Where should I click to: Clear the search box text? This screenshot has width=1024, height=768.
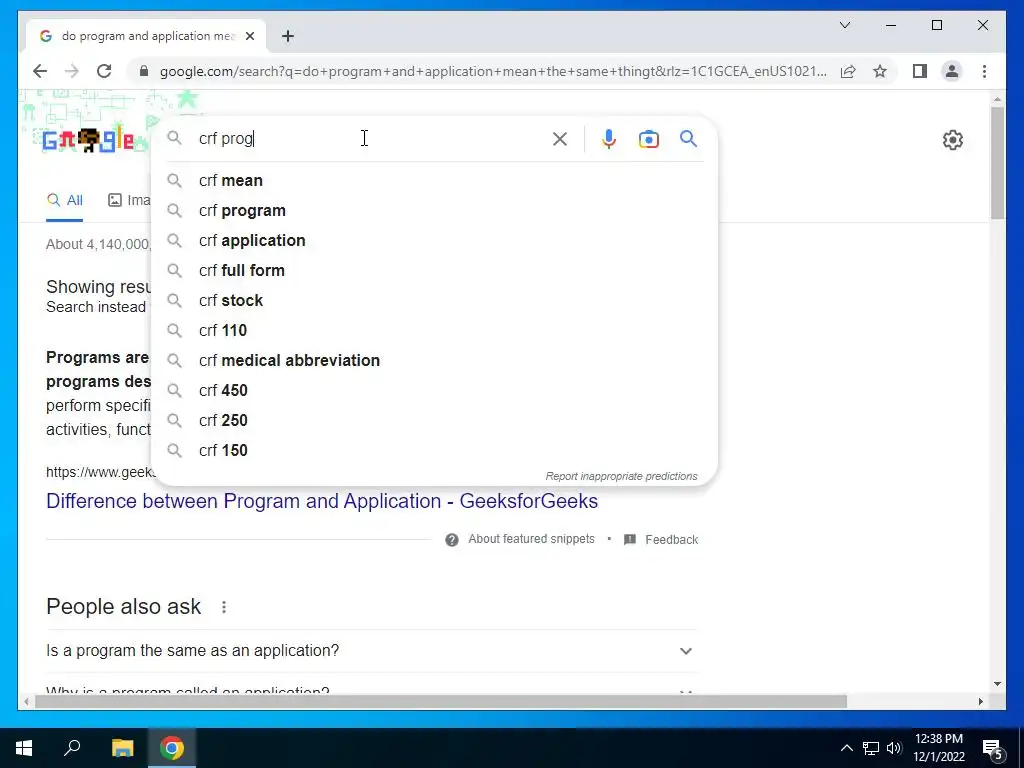[560, 138]
